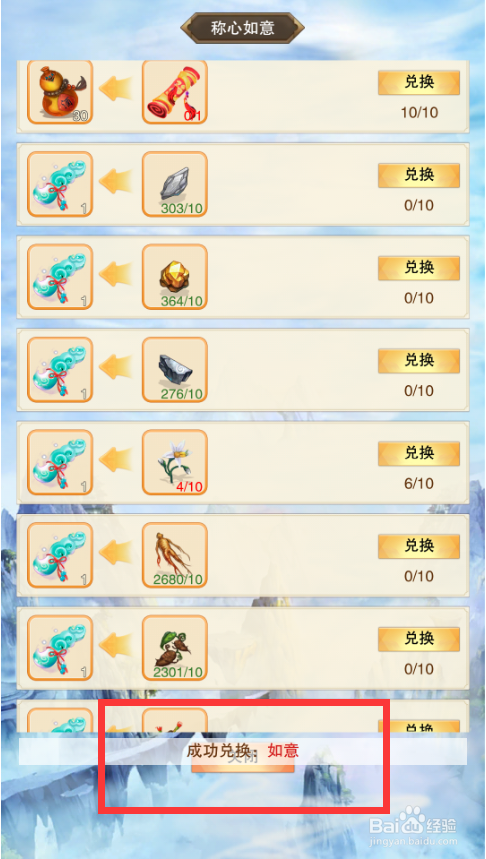Screen dimensions: 486x859
Task: Exchange ginseng using its 兑换 button
Action: pyautogui.click(x=419, y=546)
